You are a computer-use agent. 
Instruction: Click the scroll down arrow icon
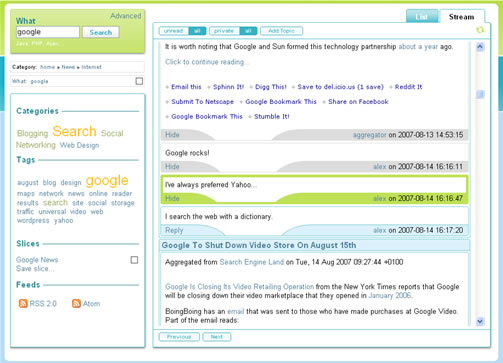[480, 322]
